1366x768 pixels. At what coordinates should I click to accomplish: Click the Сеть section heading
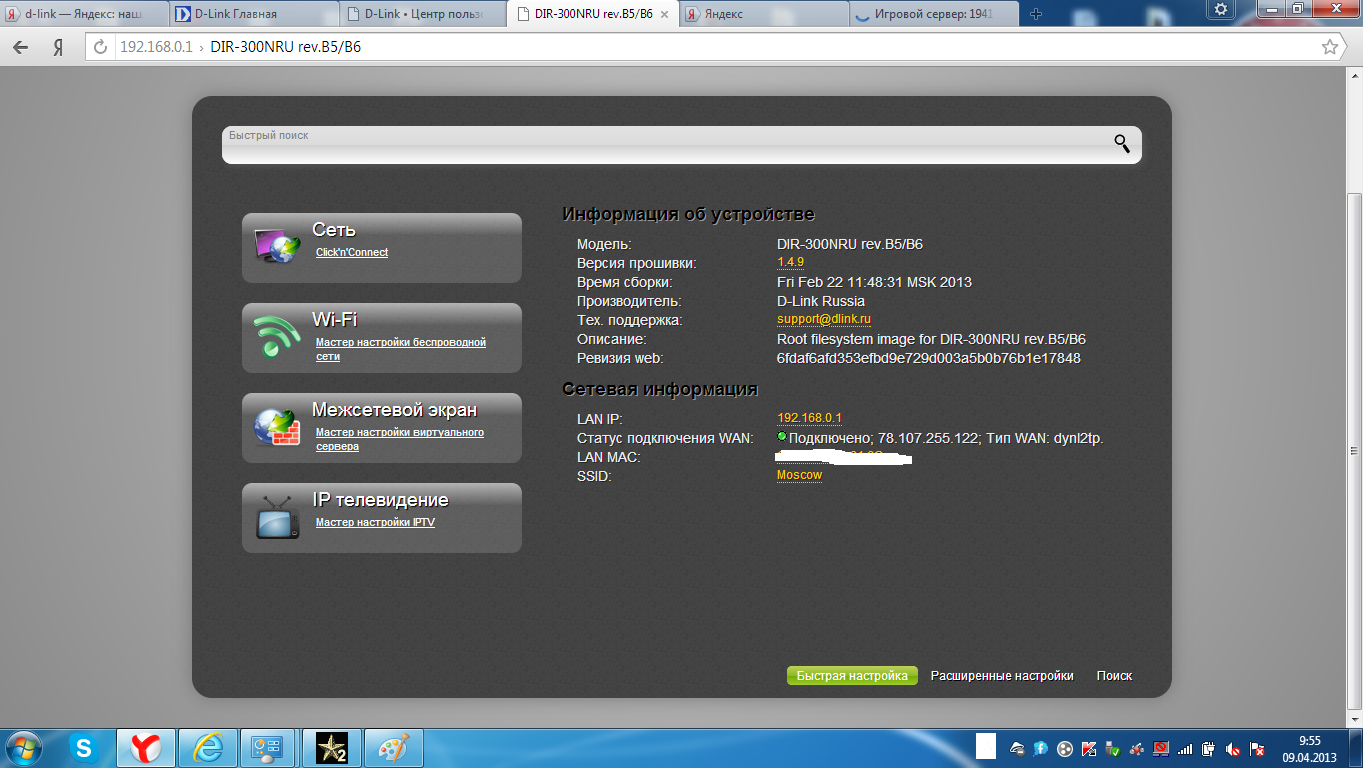pos(334,230)
